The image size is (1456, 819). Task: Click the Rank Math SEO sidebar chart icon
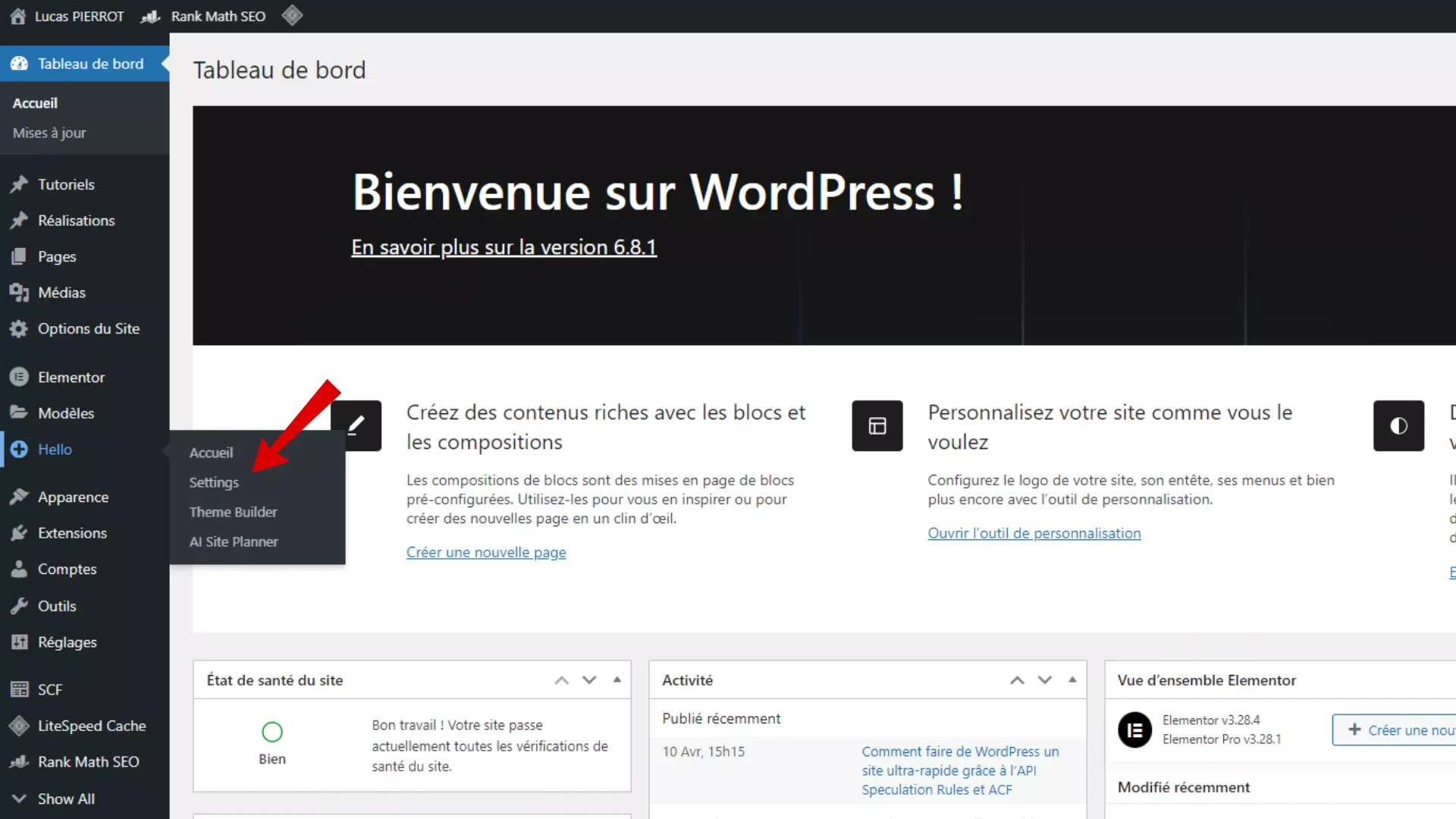pyautogui.click(x=19, y=761)
